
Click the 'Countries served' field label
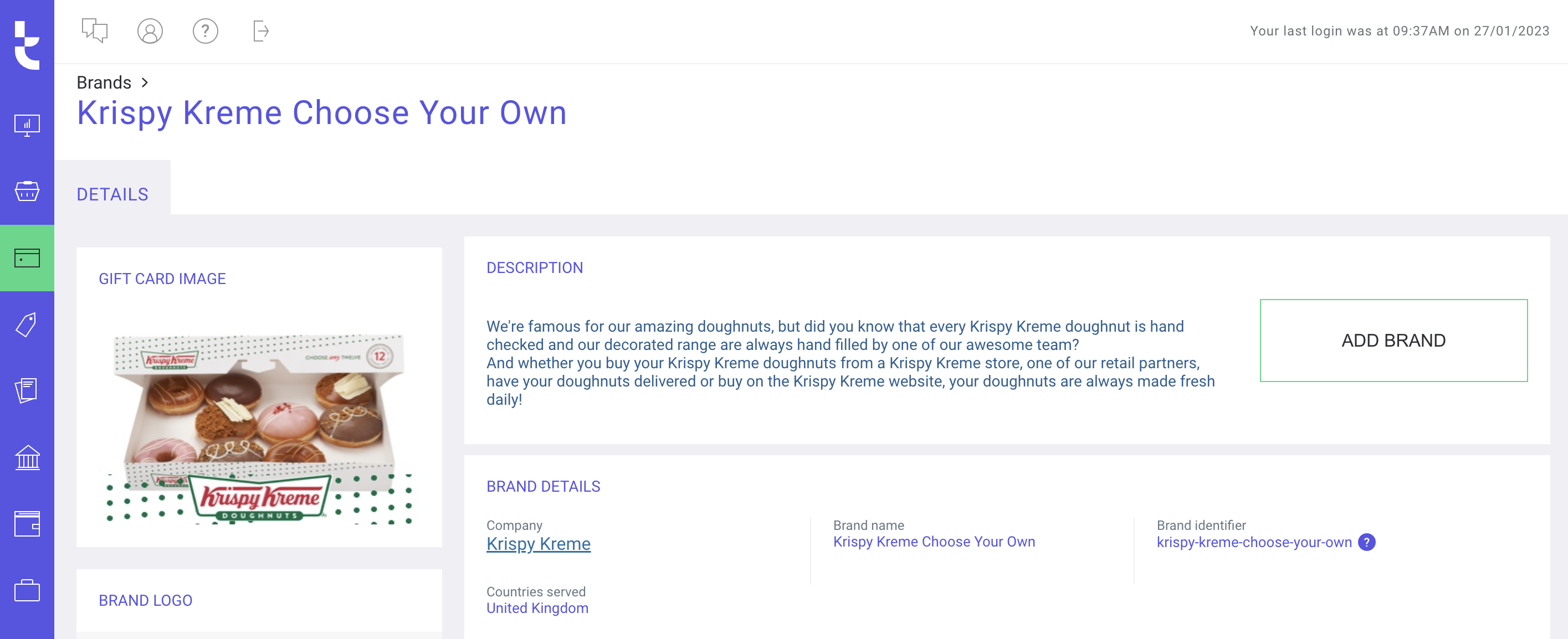pos(536,591)
